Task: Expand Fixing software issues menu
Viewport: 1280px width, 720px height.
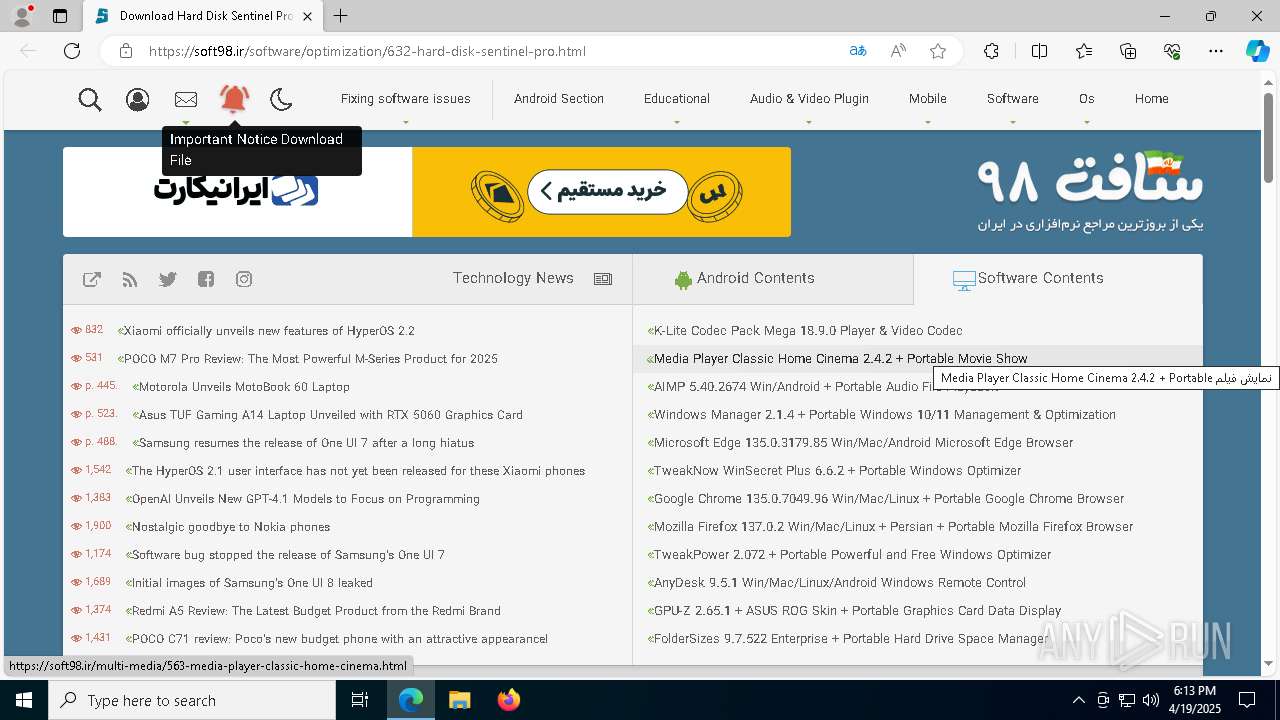Action: click(405, 99)
